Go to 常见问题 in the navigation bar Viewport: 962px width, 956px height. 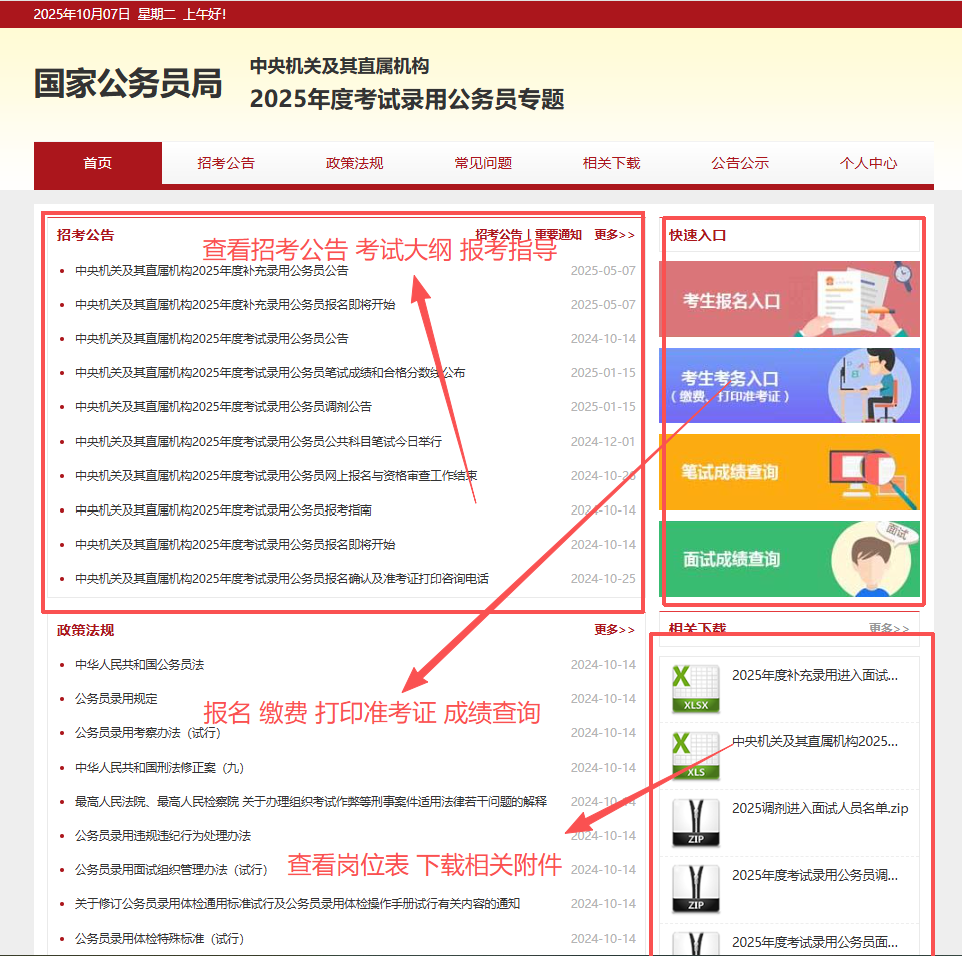(483, 163)
